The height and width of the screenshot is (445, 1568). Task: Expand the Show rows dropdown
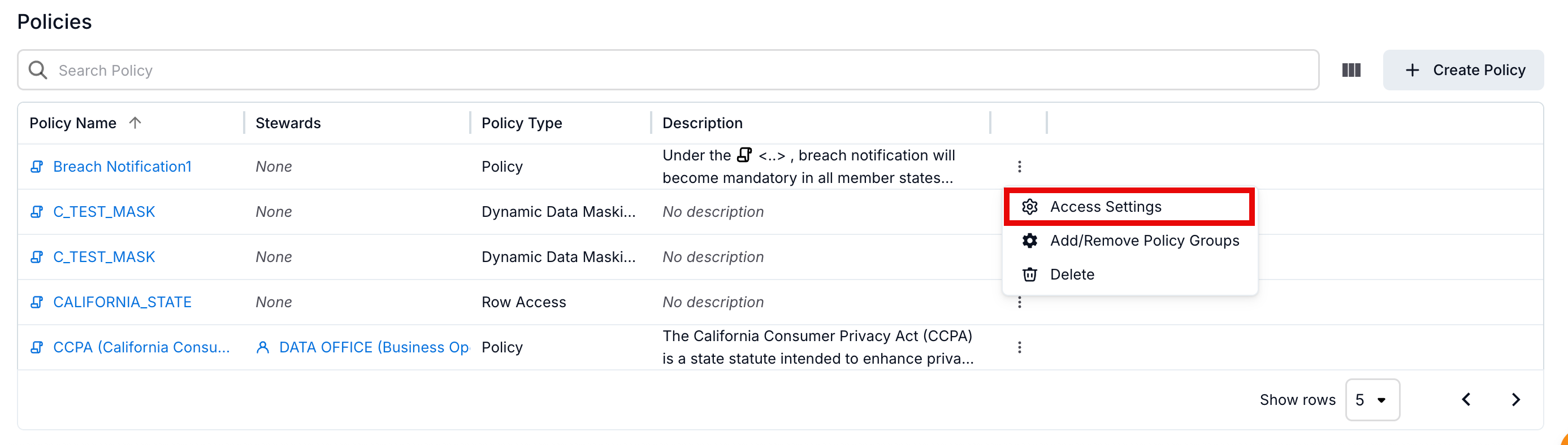(x=1371, y=399)
